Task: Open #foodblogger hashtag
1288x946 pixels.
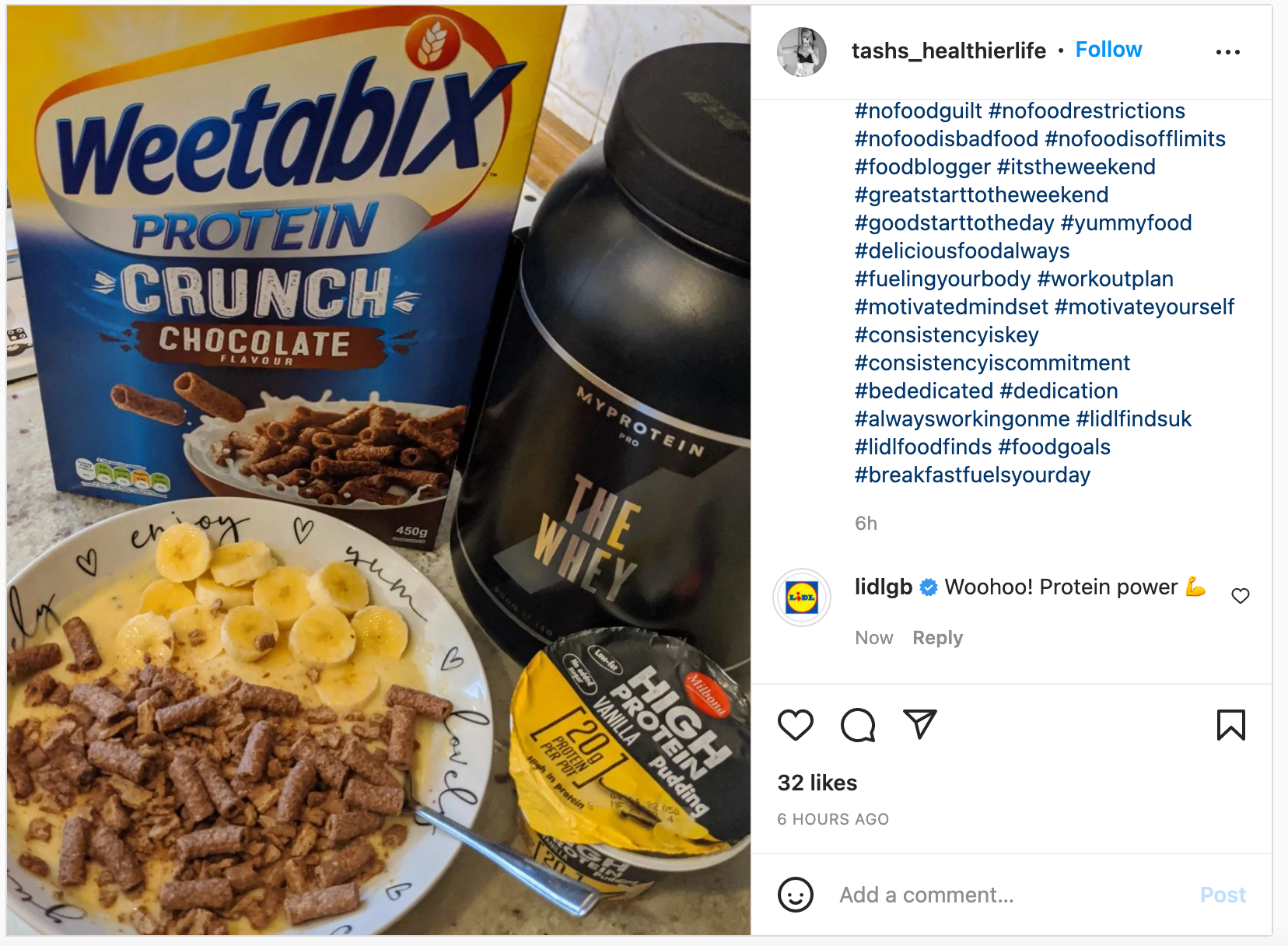Action: (922, 166)
